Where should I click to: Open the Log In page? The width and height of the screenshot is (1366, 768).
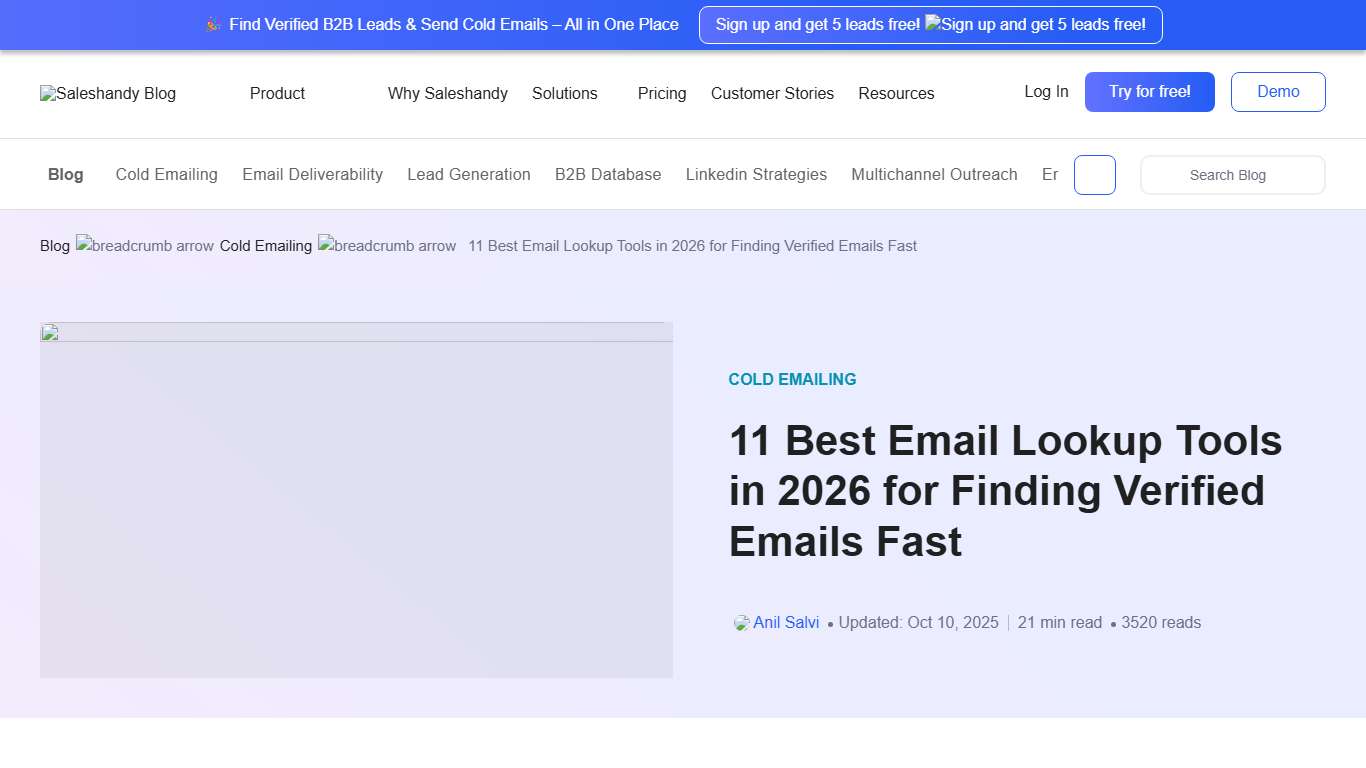[1045, 91]
